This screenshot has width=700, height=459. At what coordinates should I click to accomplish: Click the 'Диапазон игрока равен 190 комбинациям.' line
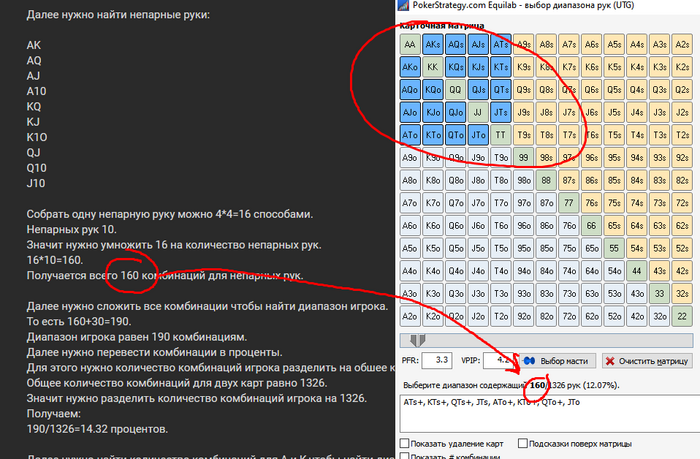pos(137,337)
